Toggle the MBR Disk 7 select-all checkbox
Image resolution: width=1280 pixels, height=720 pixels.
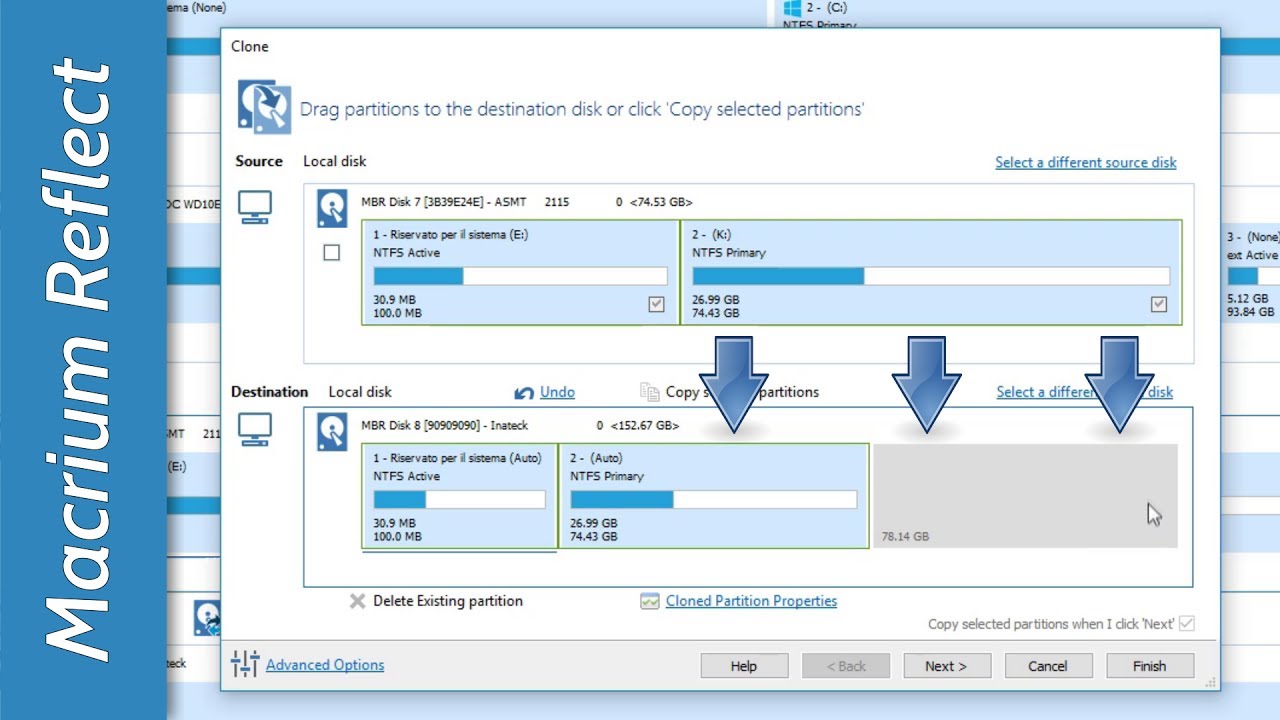[332, 253]
